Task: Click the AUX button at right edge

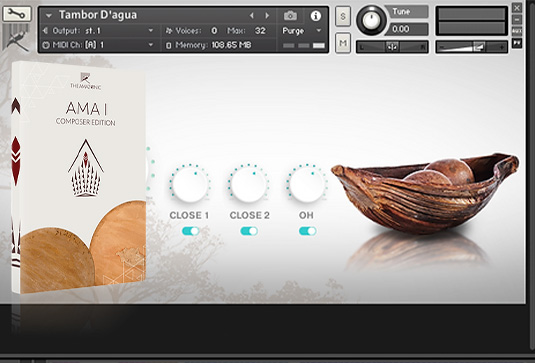Action: [517, 31]
